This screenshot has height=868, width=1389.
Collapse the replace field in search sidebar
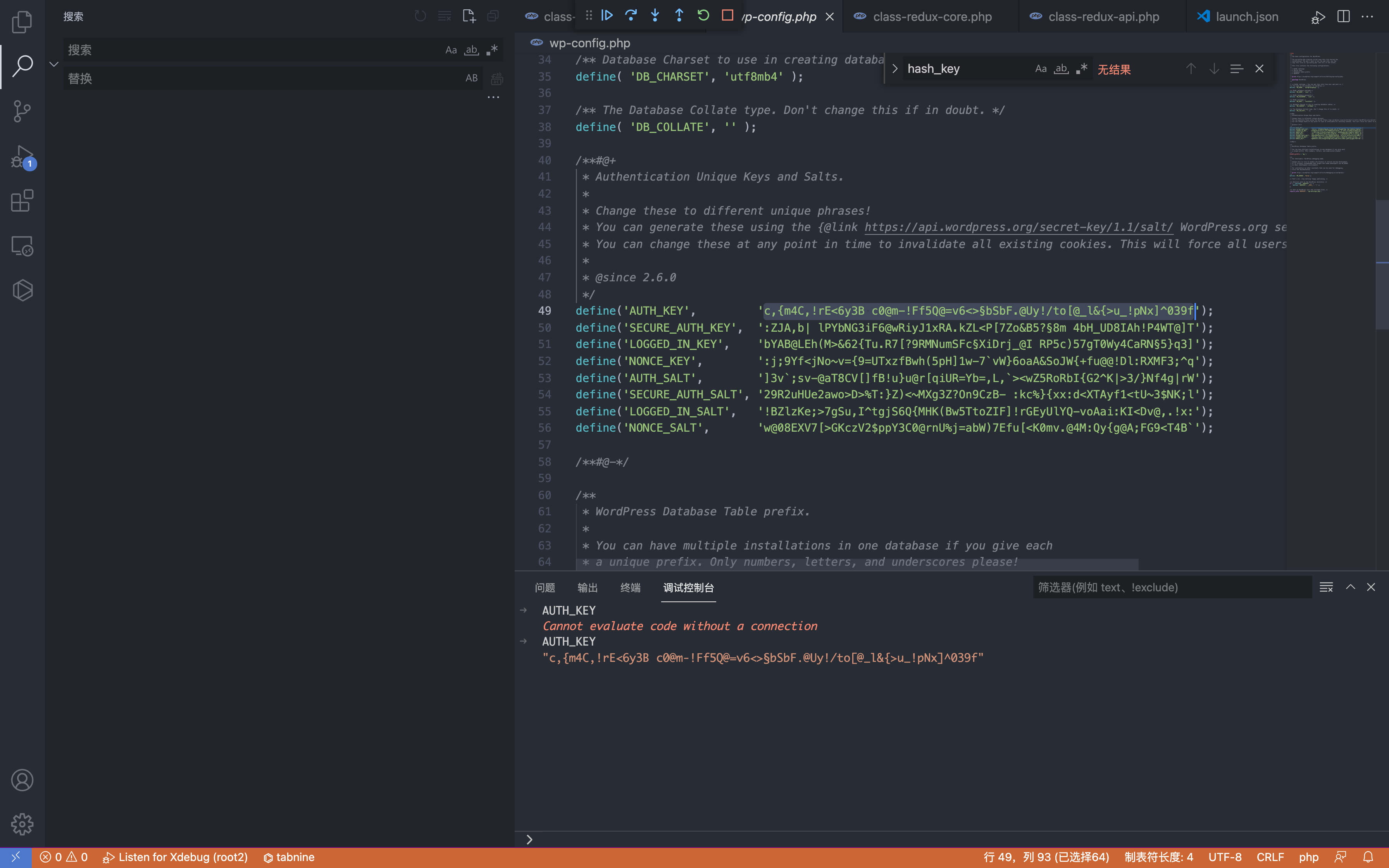point(54,64)
